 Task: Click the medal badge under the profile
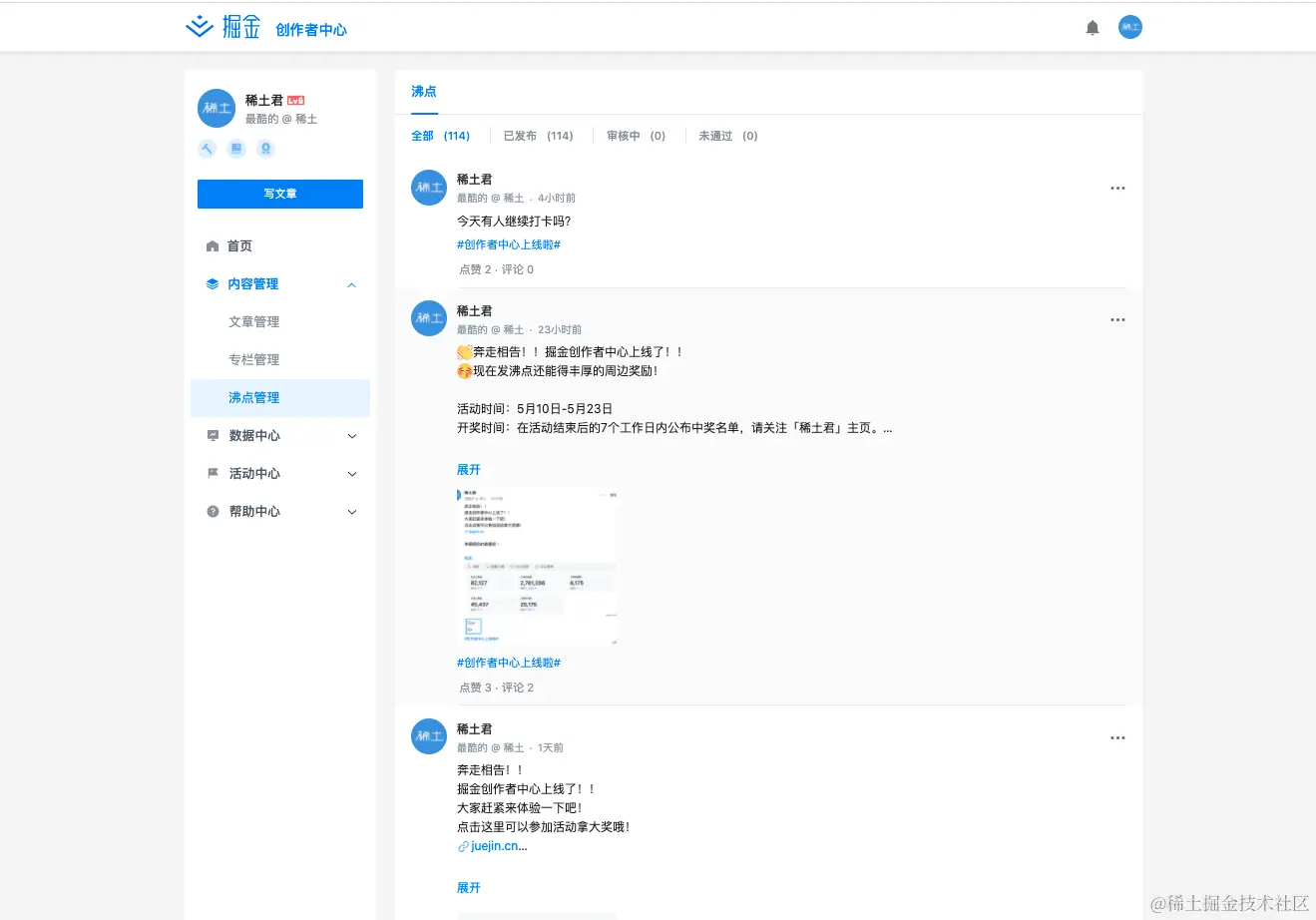pyautogui.click(x=265, y=149)
